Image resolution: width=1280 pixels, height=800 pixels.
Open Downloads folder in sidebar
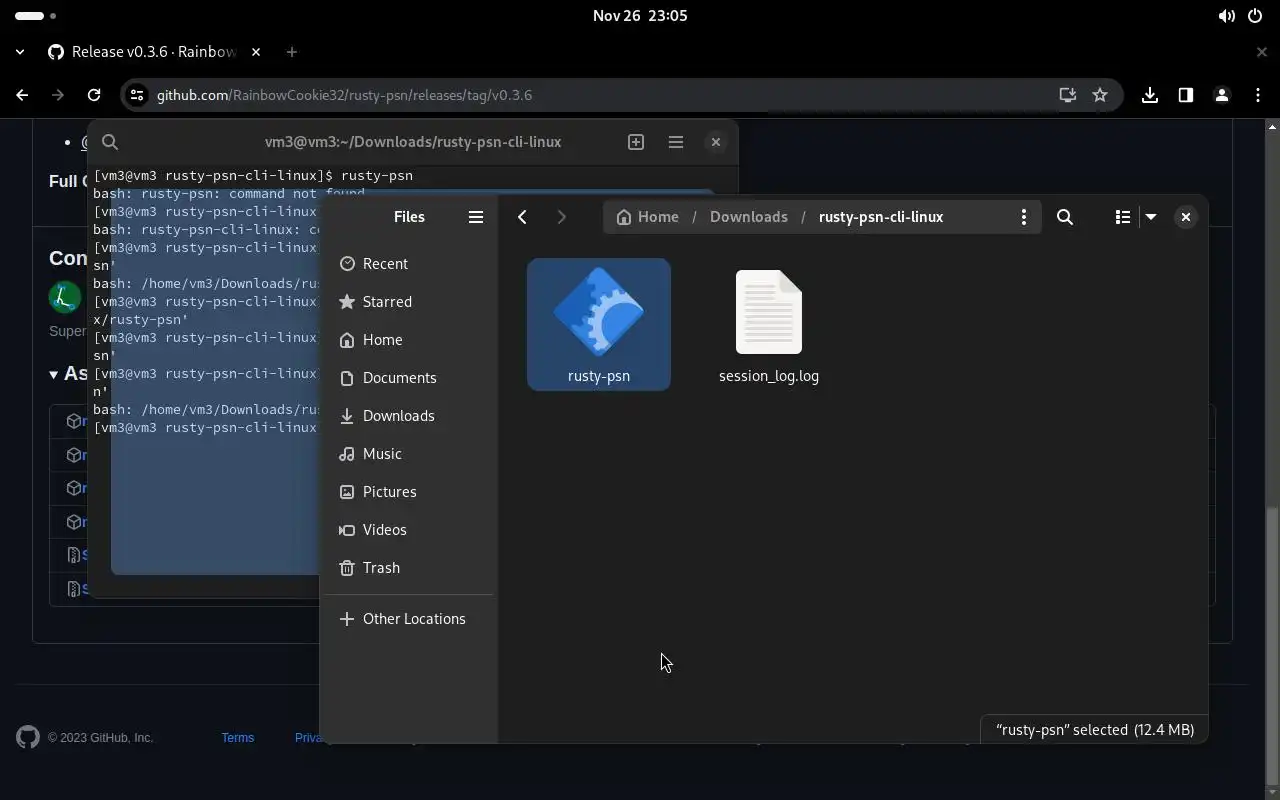coord(410,416)
